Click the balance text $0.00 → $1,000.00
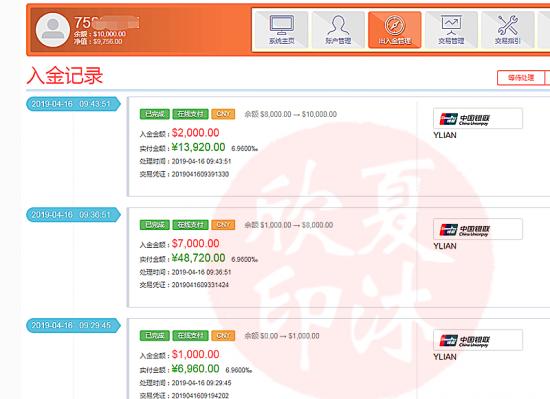Screen dimensions: 550x399 [x=282, y=336]
